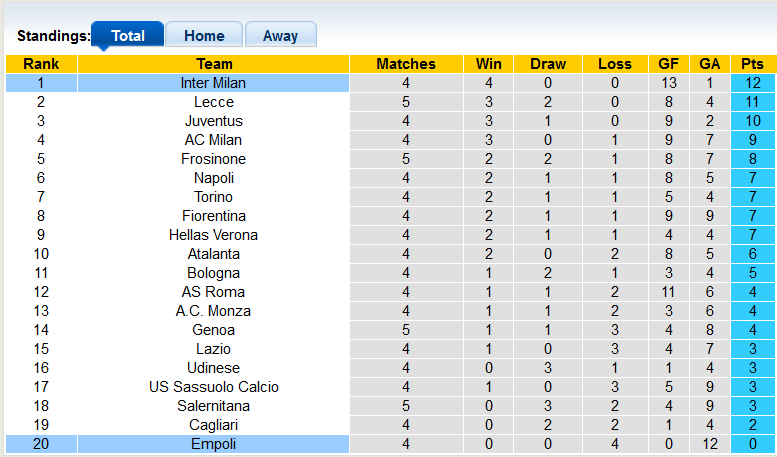Open the Home standings tab
Screen dimensions: 777x457
click(204, 36)
